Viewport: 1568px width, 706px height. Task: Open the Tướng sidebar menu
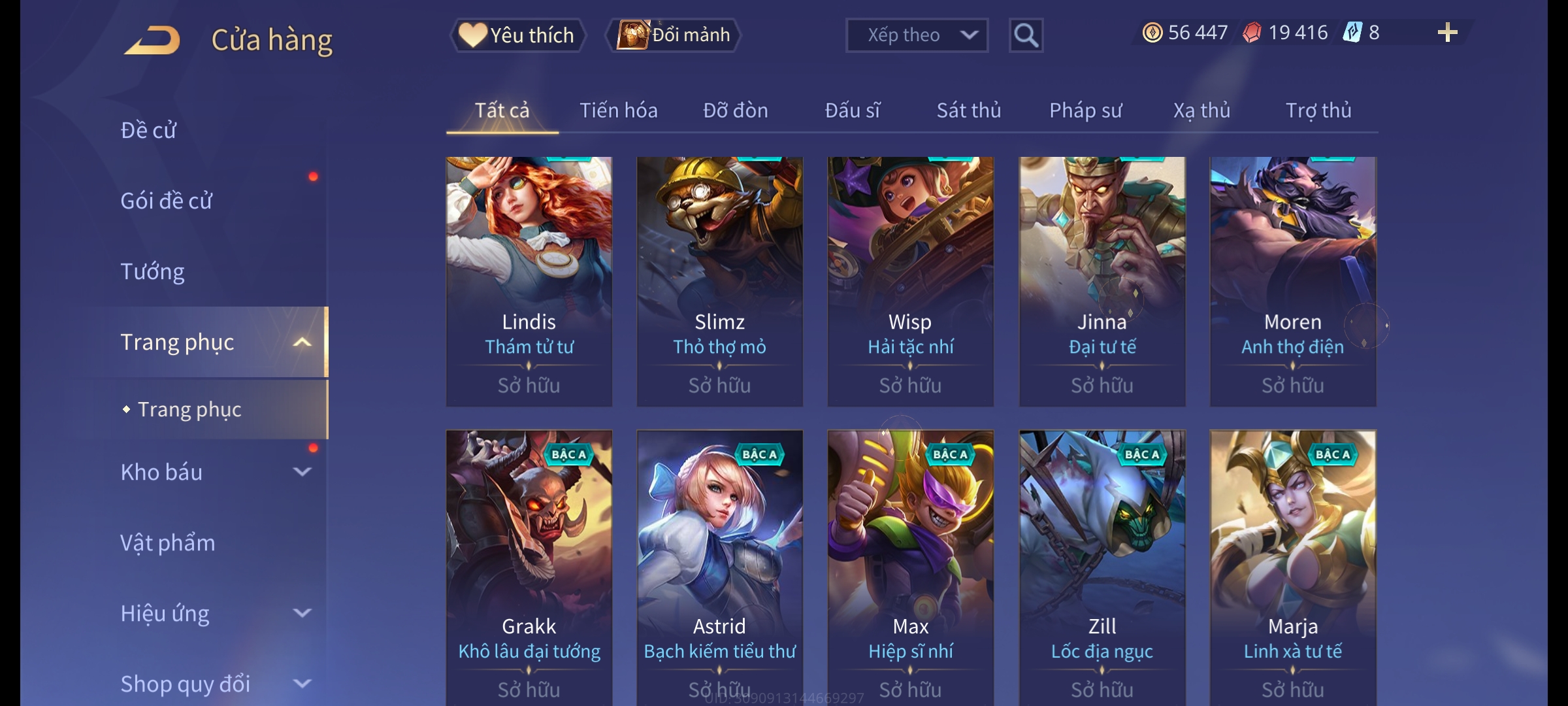(153, 271)
